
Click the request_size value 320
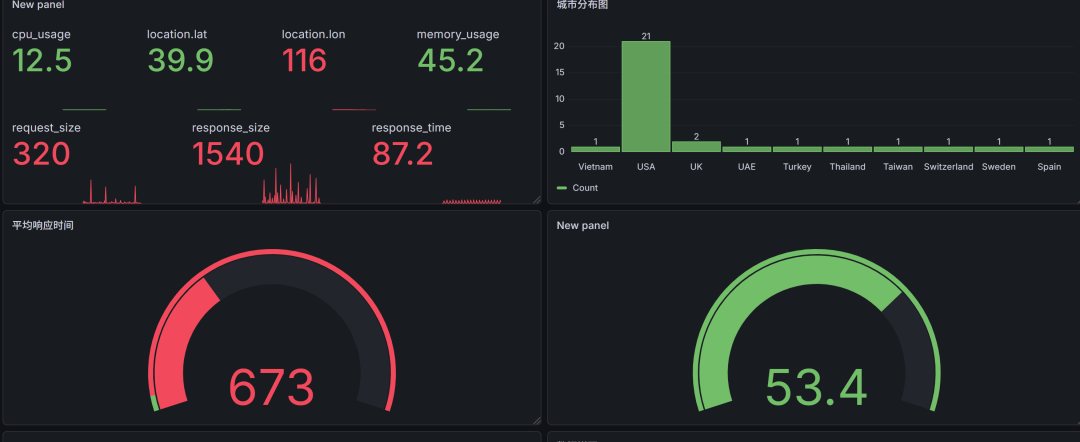[x=41, y=154]
